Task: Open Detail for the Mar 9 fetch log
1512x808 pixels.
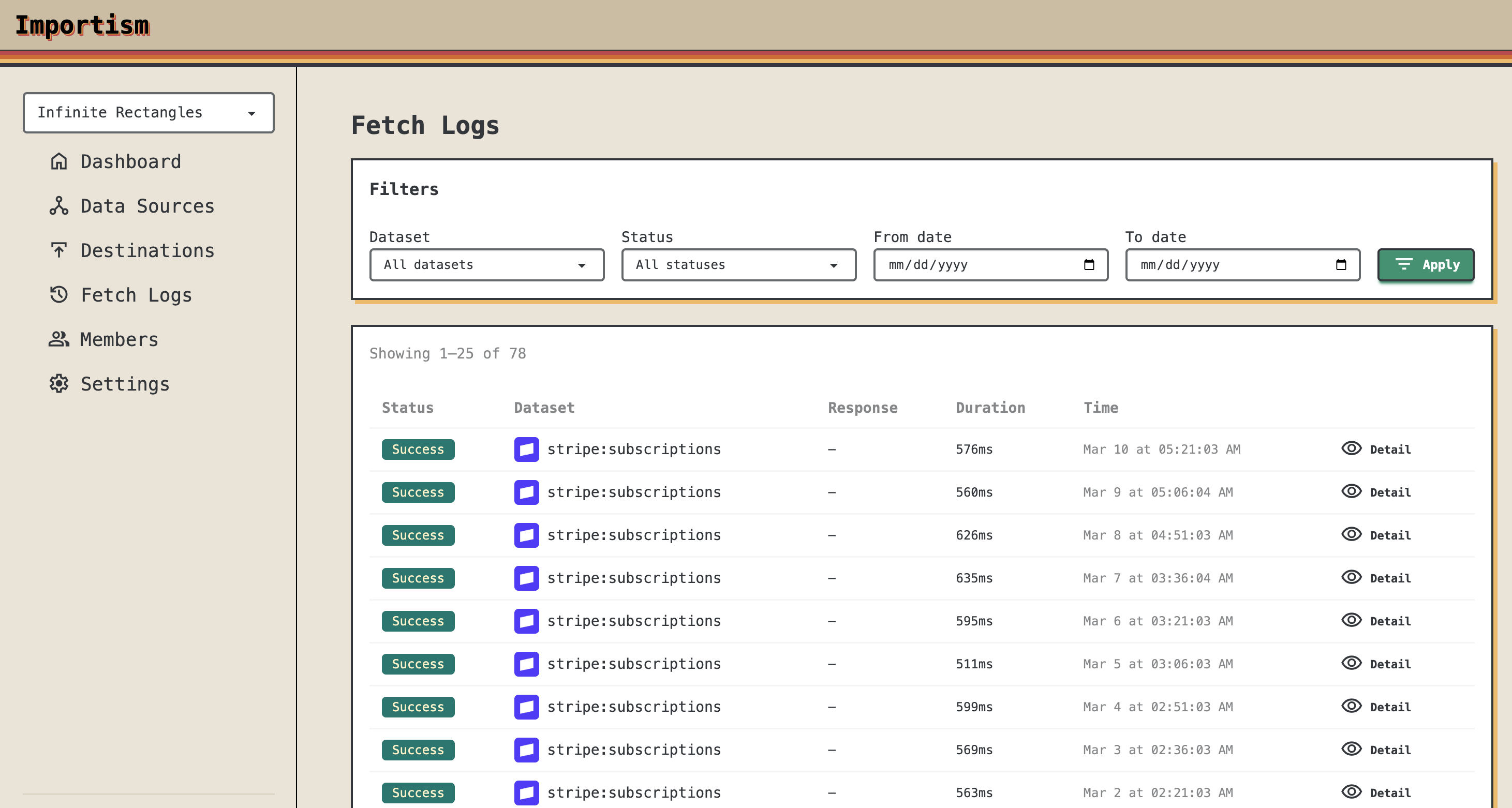Action: coord(1390,492)
